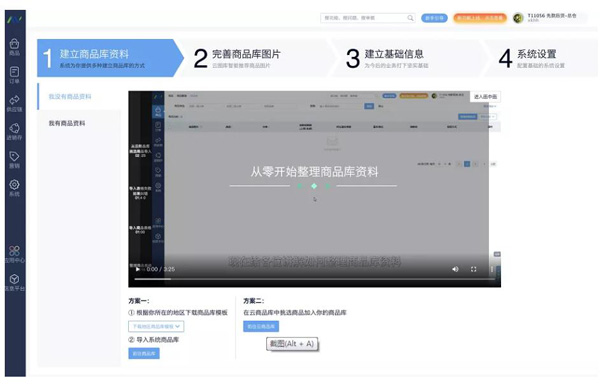Open the 进销存 inventory sidebar icon

point(15,131)
